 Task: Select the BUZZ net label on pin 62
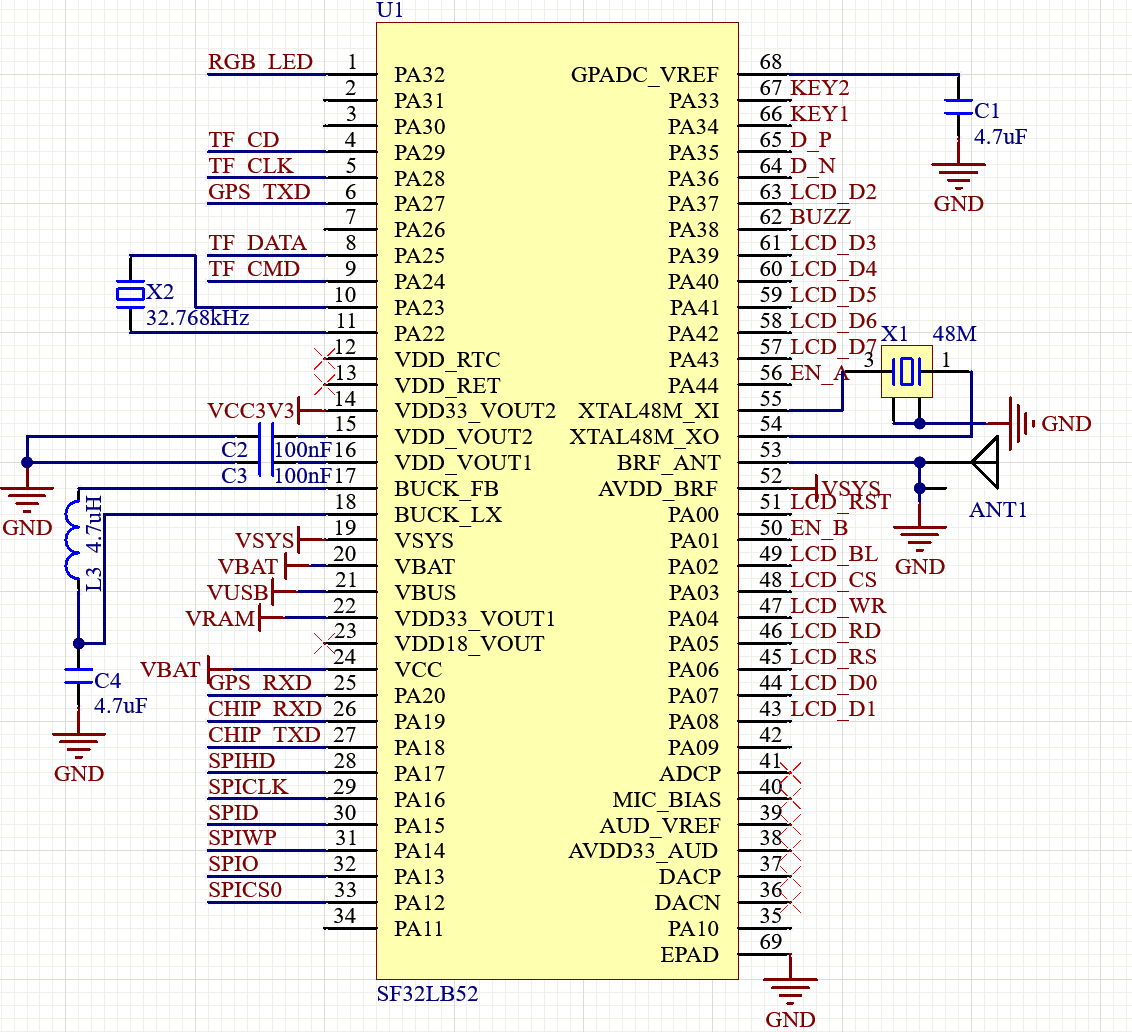[820, 217]
